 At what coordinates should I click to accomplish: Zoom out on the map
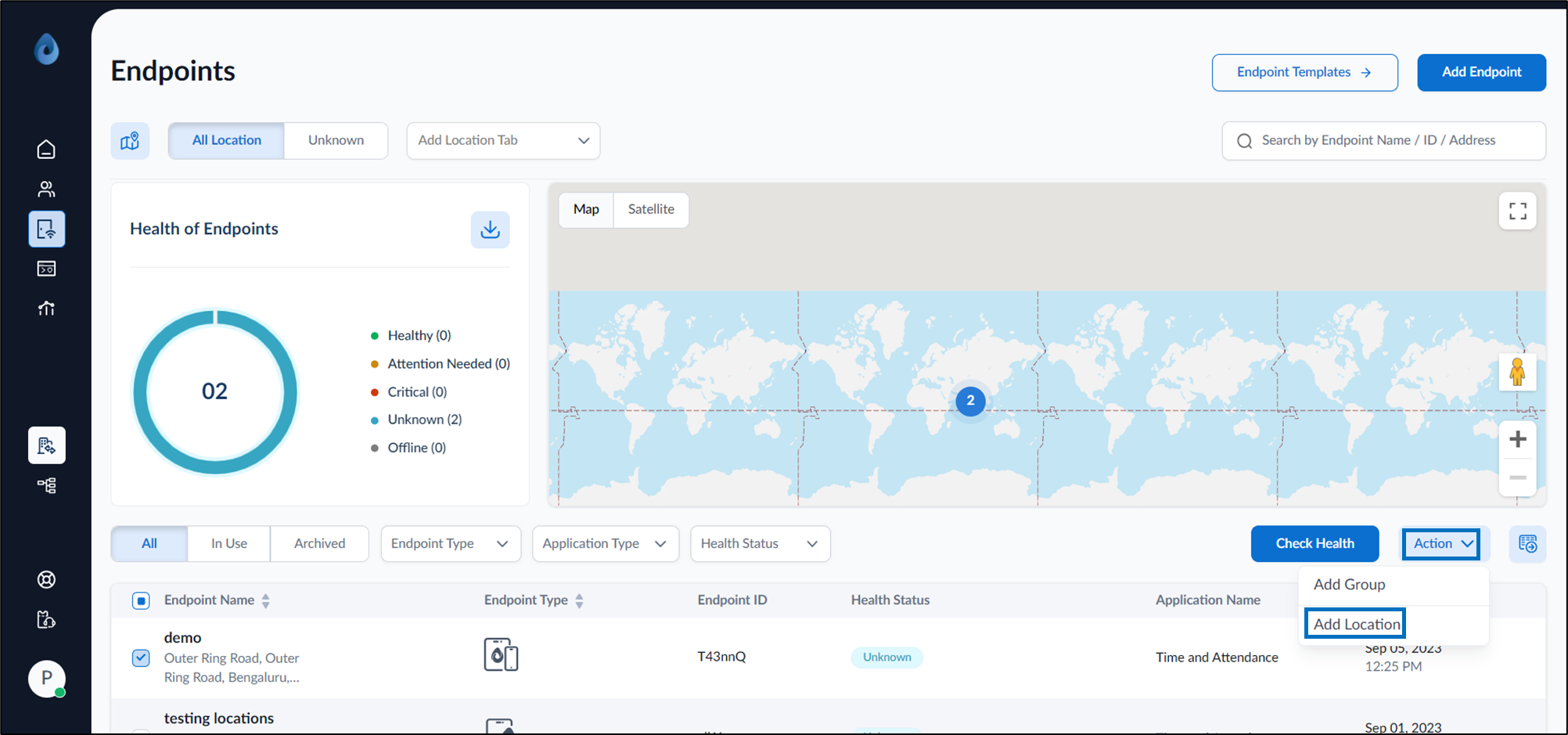(1517, 477)
